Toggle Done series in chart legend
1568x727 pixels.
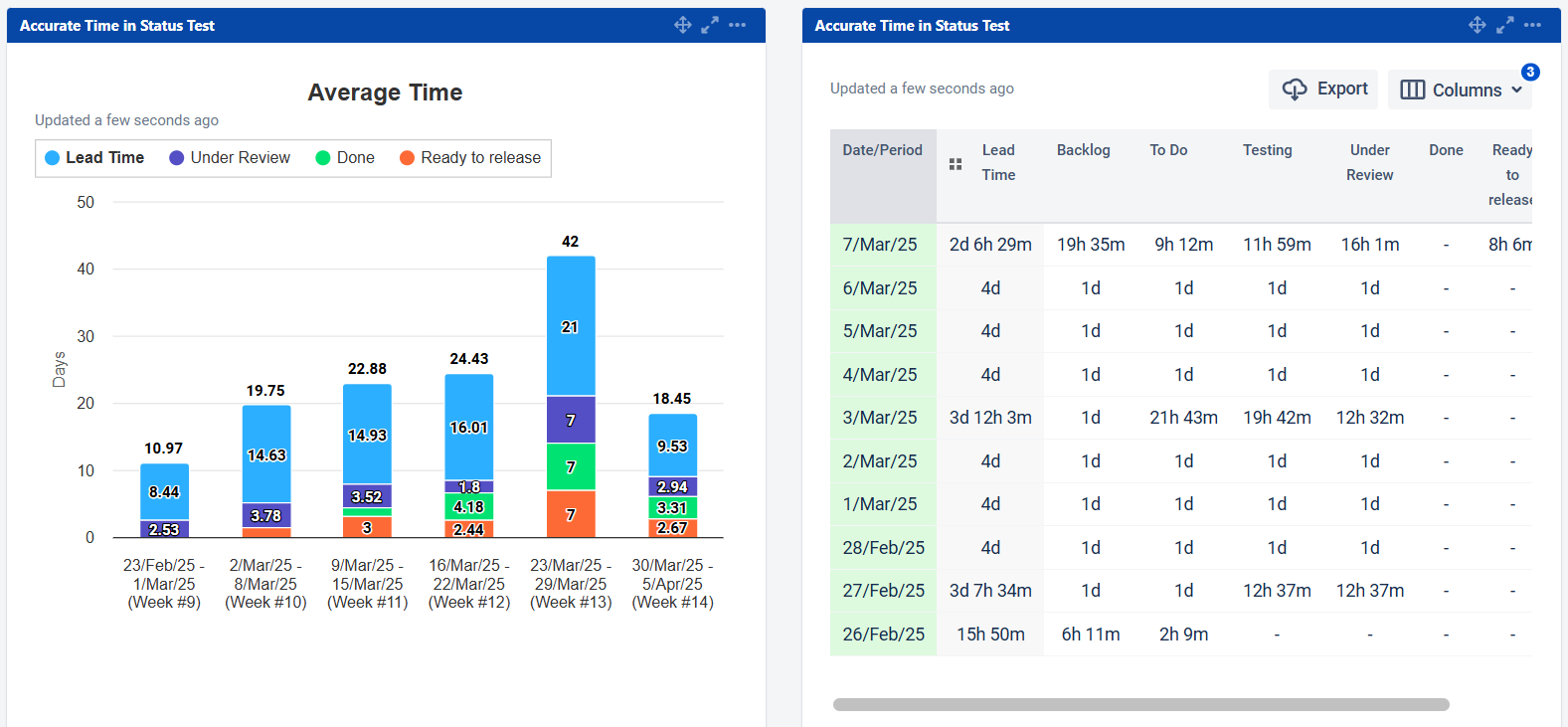tap(345, 158)
